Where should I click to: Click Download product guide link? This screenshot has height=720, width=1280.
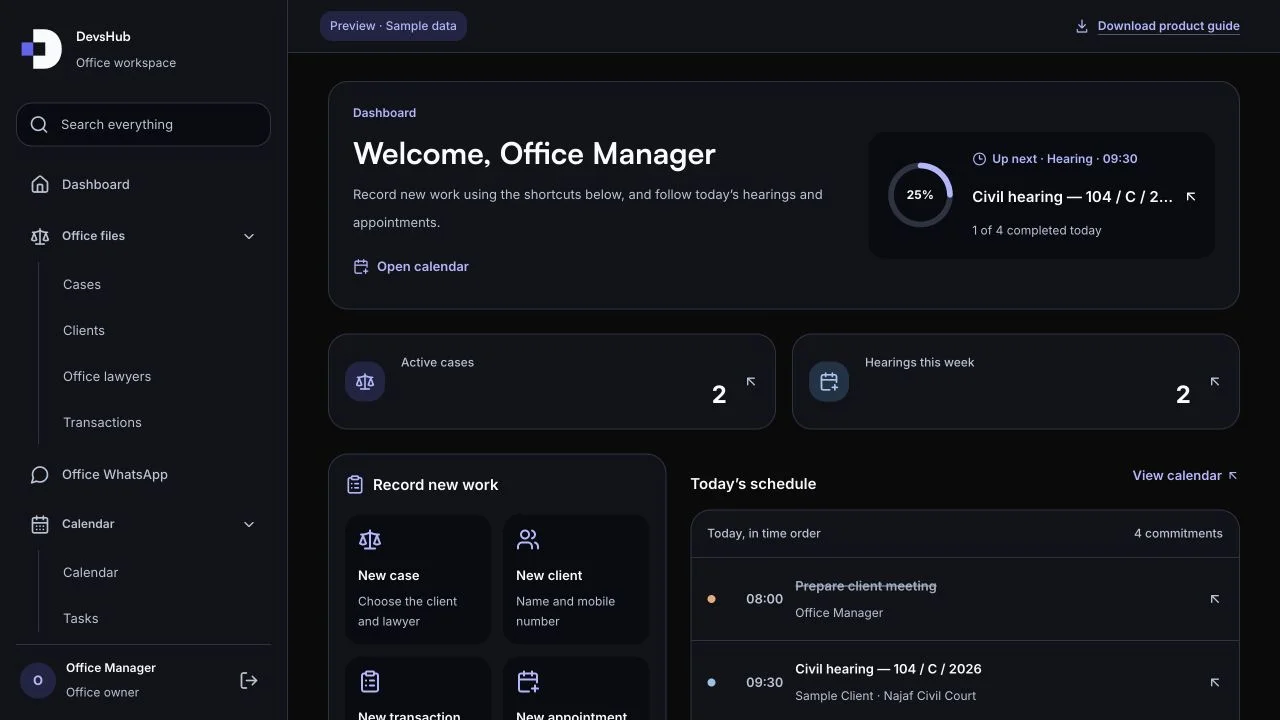click(x=1169, y=26)
